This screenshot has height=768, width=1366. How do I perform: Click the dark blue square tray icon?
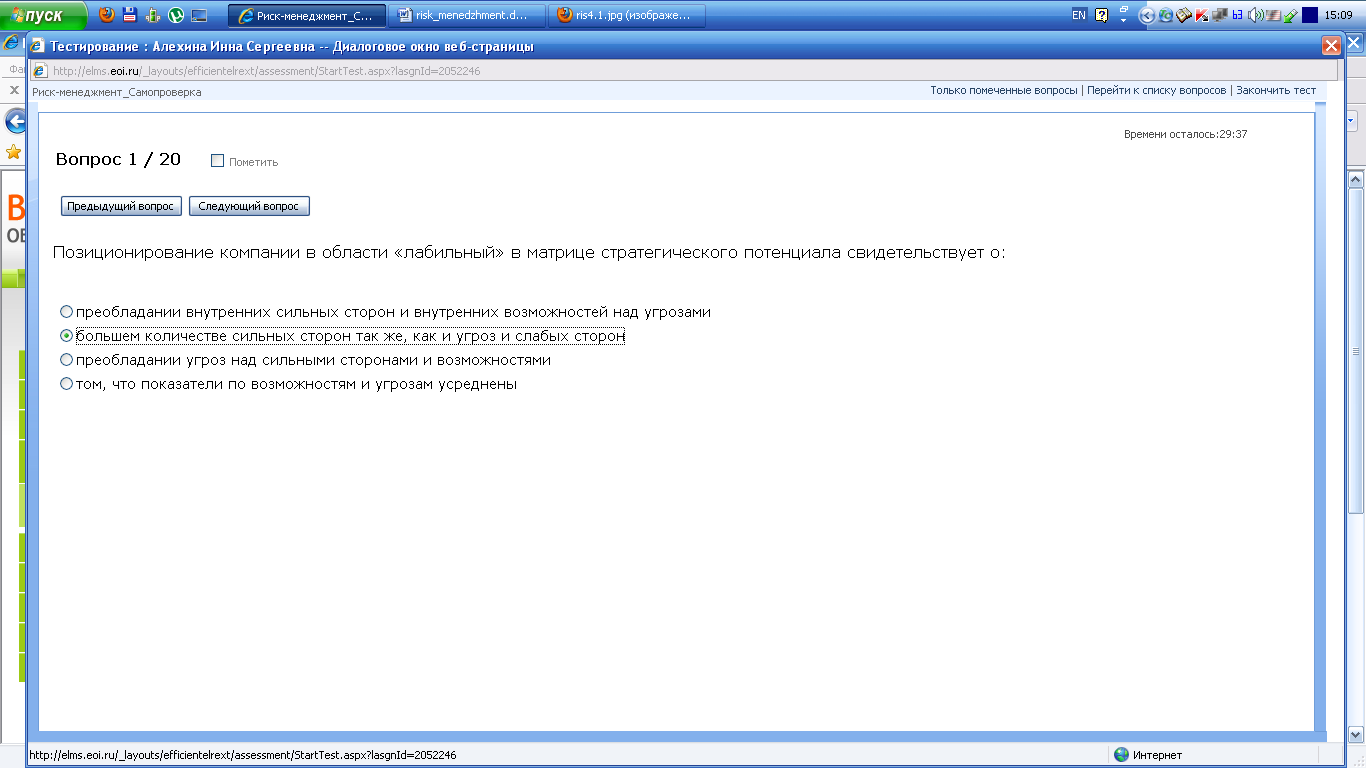point(1309,15)
